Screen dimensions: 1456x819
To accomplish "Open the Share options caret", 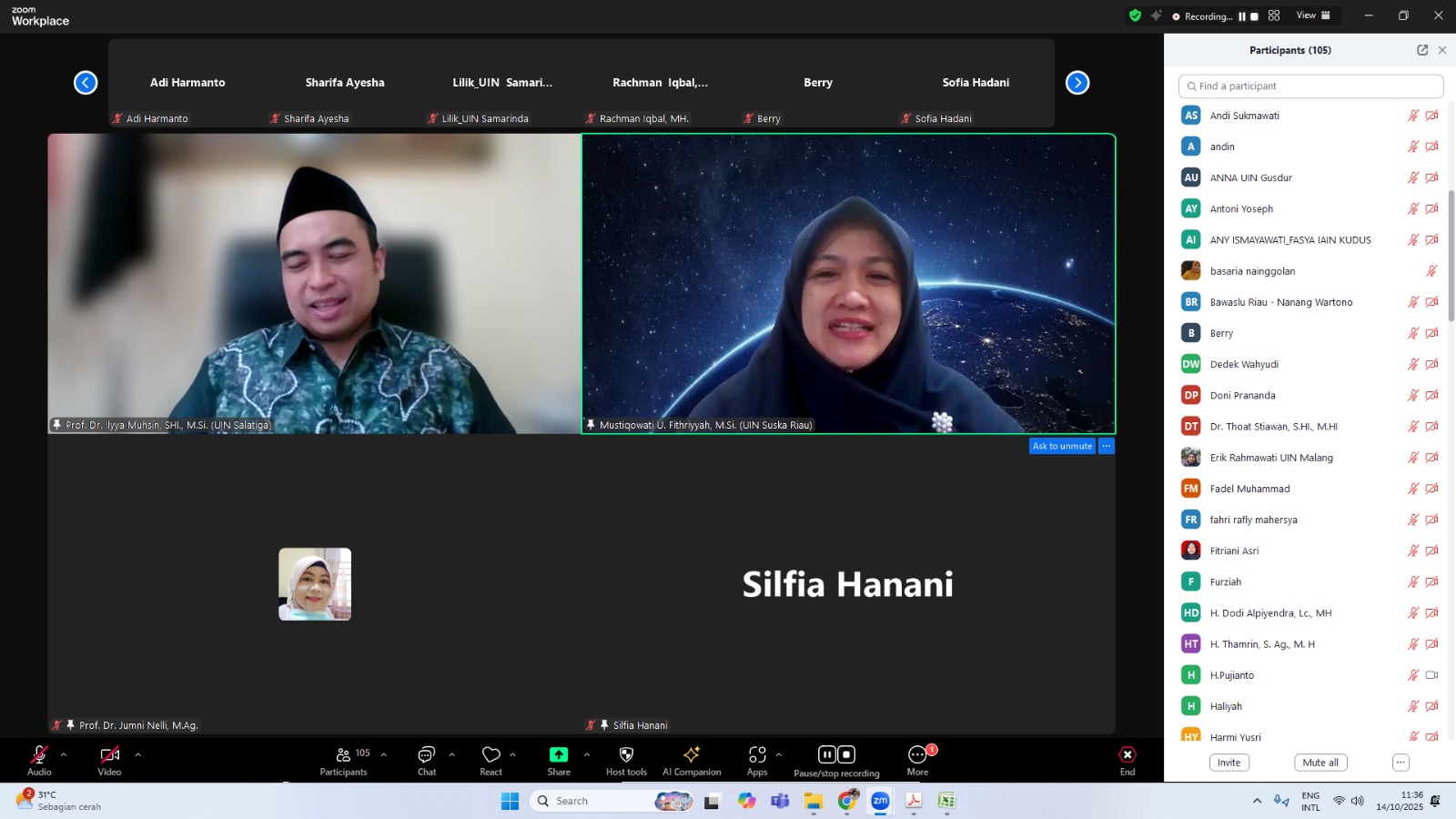I will coord(586,754).
